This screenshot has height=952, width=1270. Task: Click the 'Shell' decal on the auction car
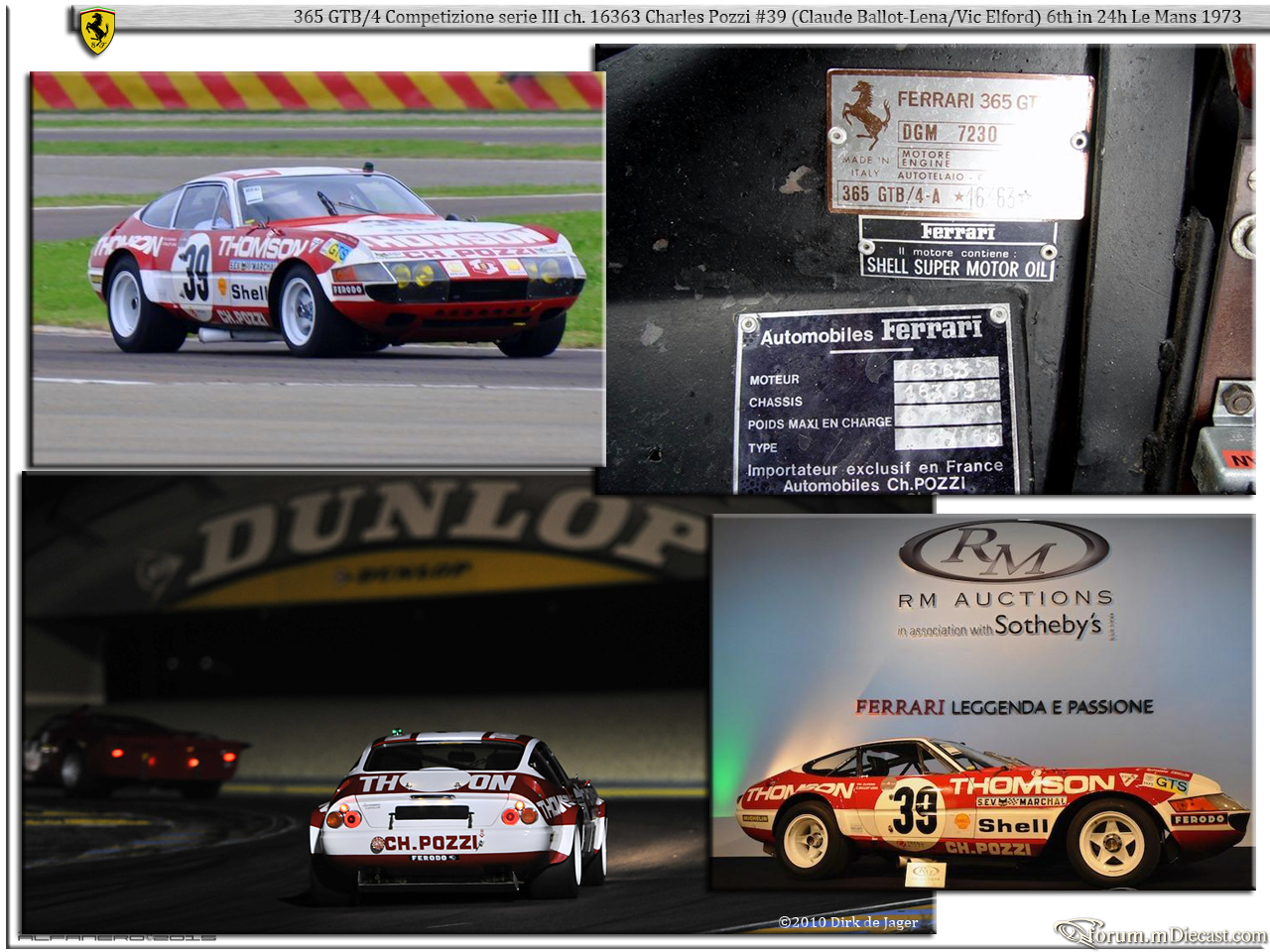click(1012, 825)
